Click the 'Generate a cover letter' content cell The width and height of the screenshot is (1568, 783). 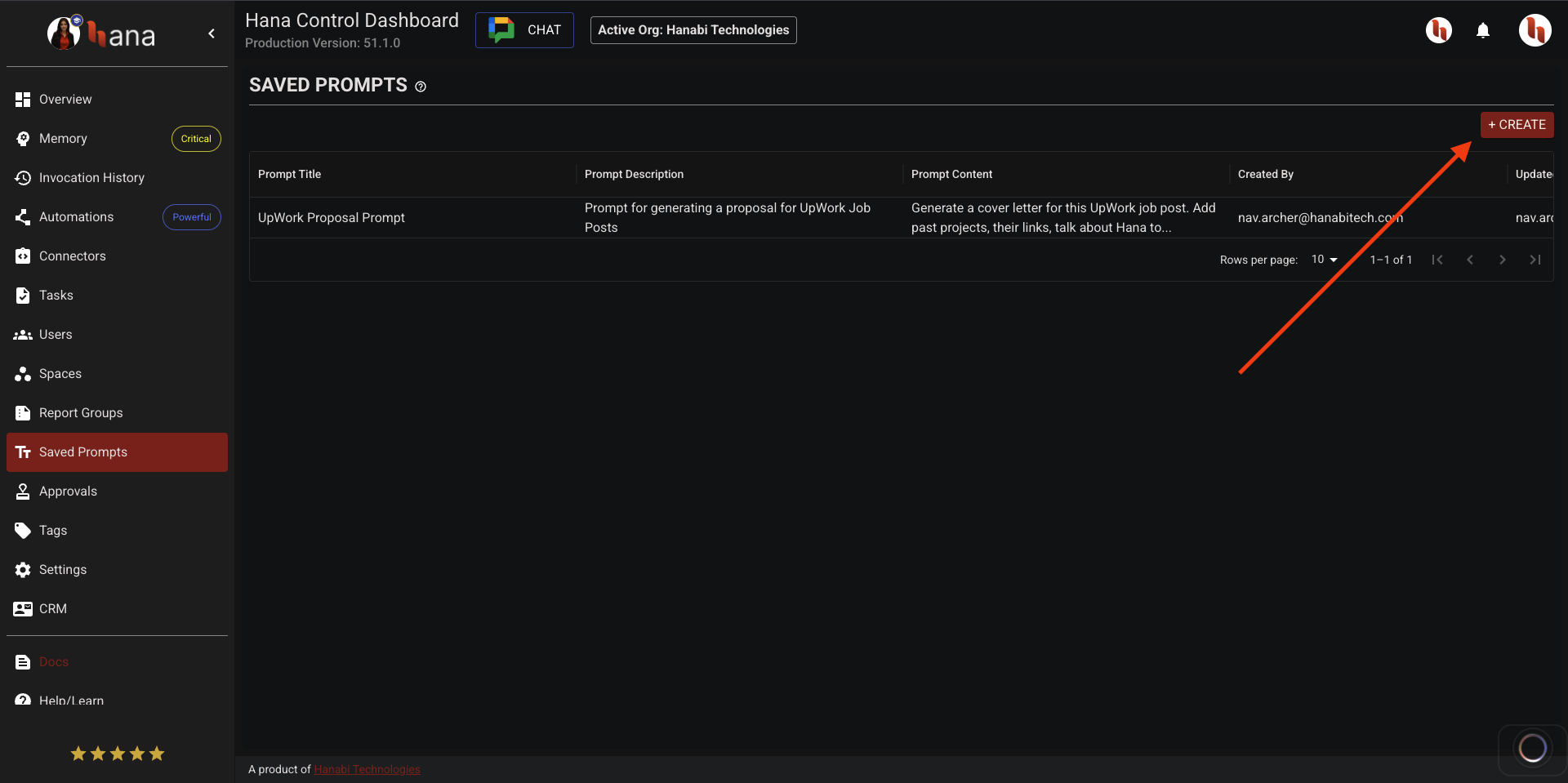(1066, 218)
